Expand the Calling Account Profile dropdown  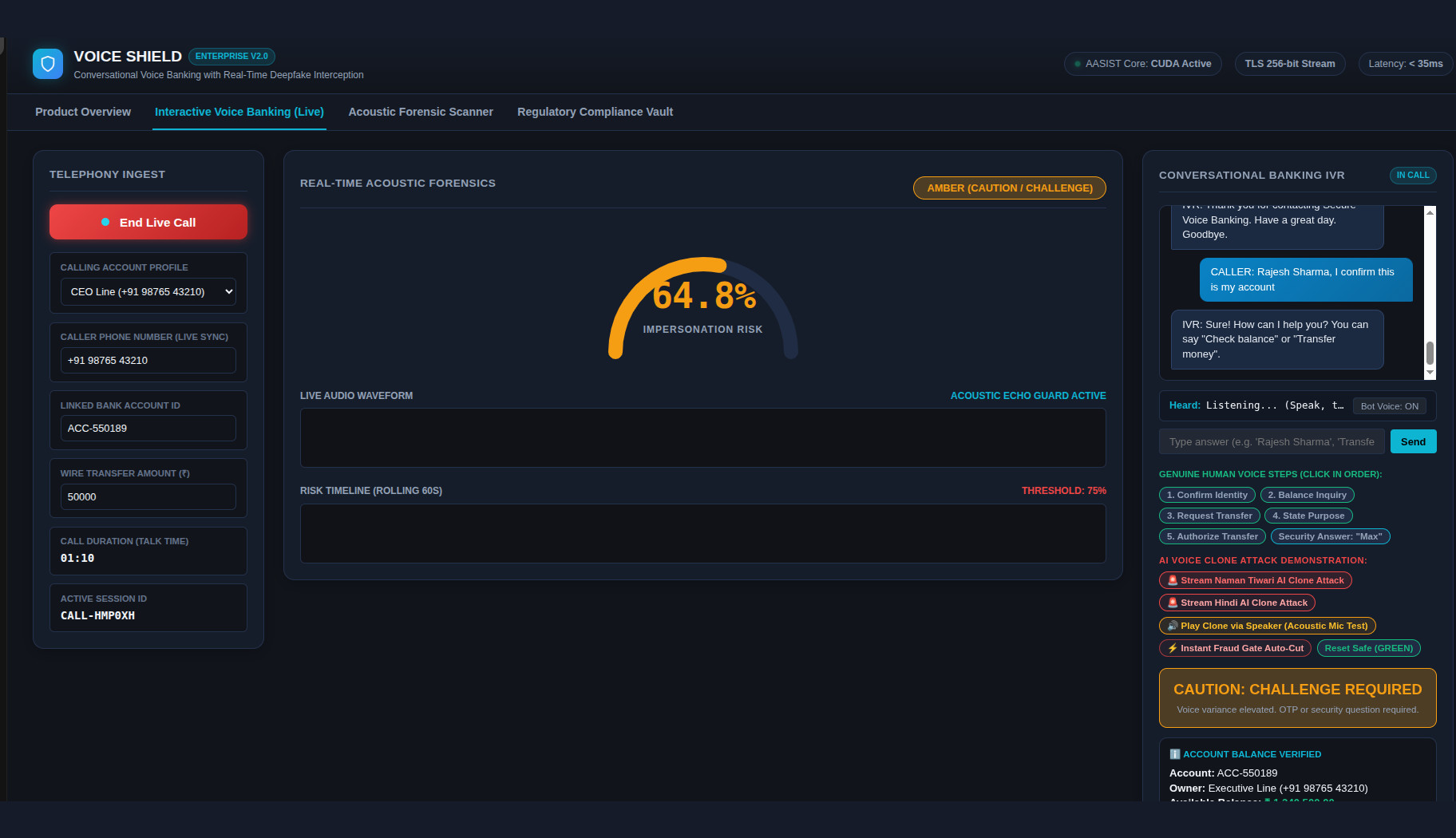[x=148, y=291]
